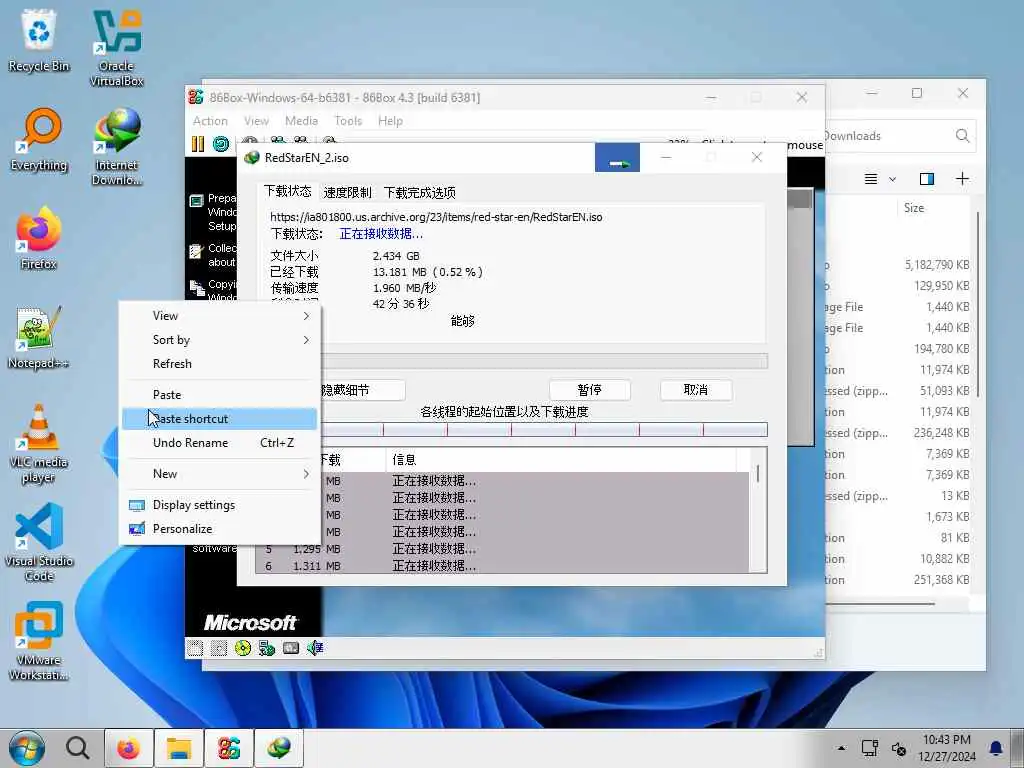The height and width of the screenshot is (768, 1024).
Task: Expand the Sort by submenu
Action: coord(220,340)
